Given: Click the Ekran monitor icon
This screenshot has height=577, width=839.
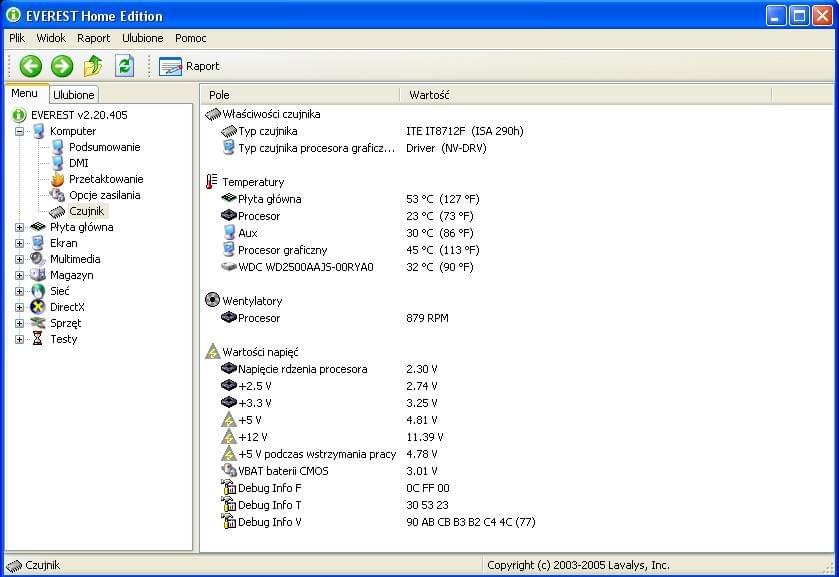Looking at the screenshot, I should [x=38, y=244].
